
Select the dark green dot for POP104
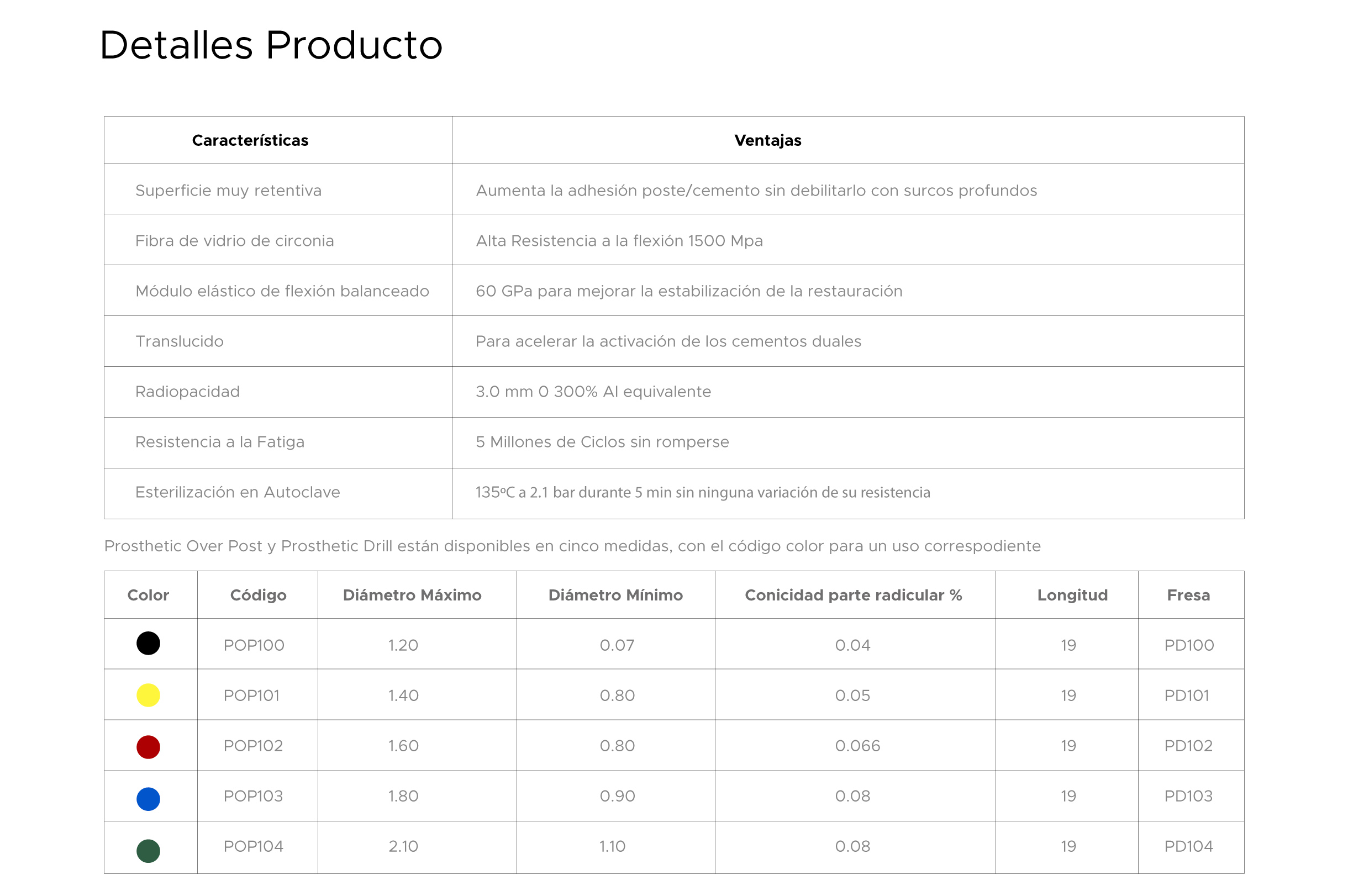148,850
